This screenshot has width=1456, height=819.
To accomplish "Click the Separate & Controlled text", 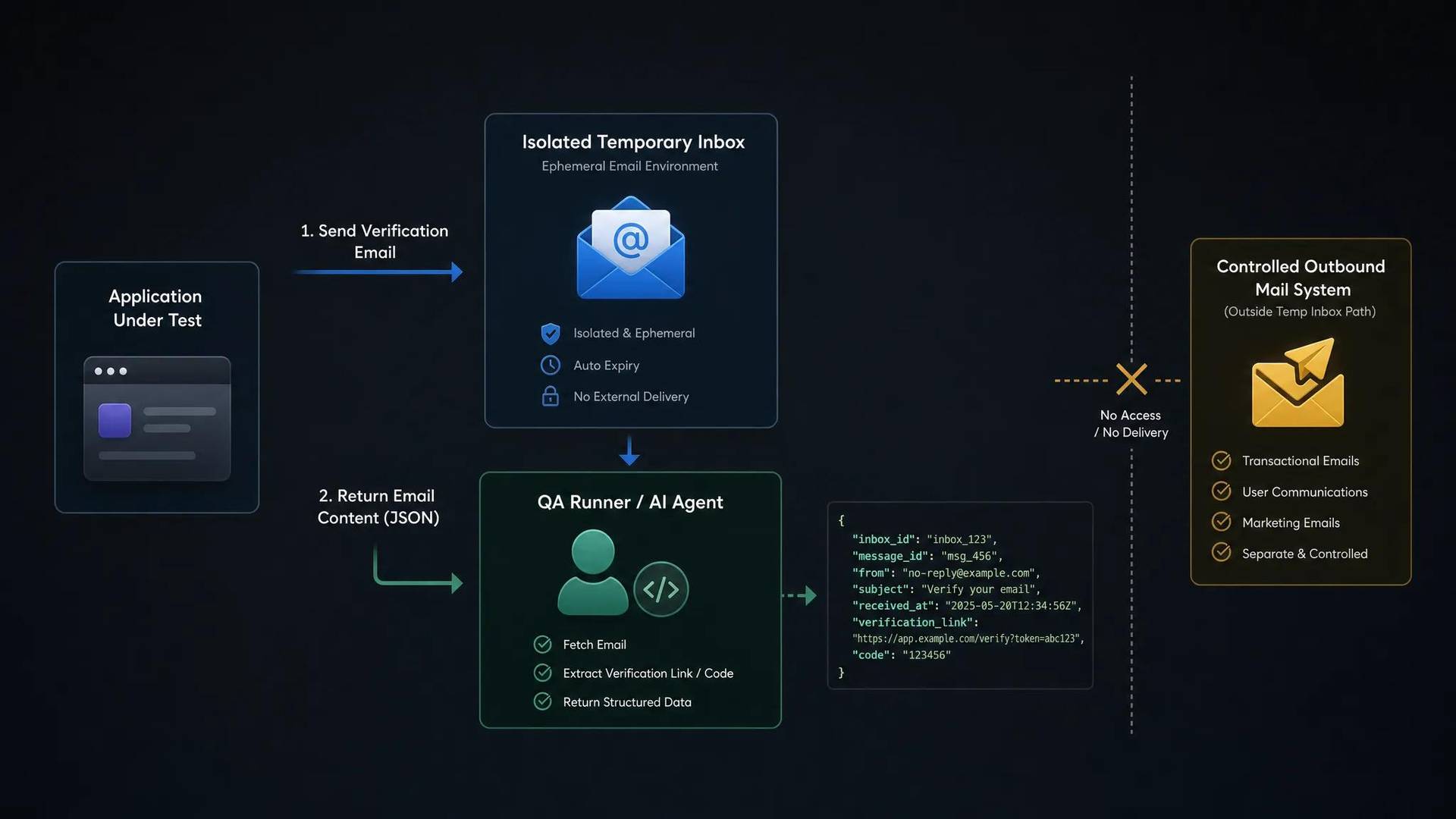I will [x=1305, y=554].
